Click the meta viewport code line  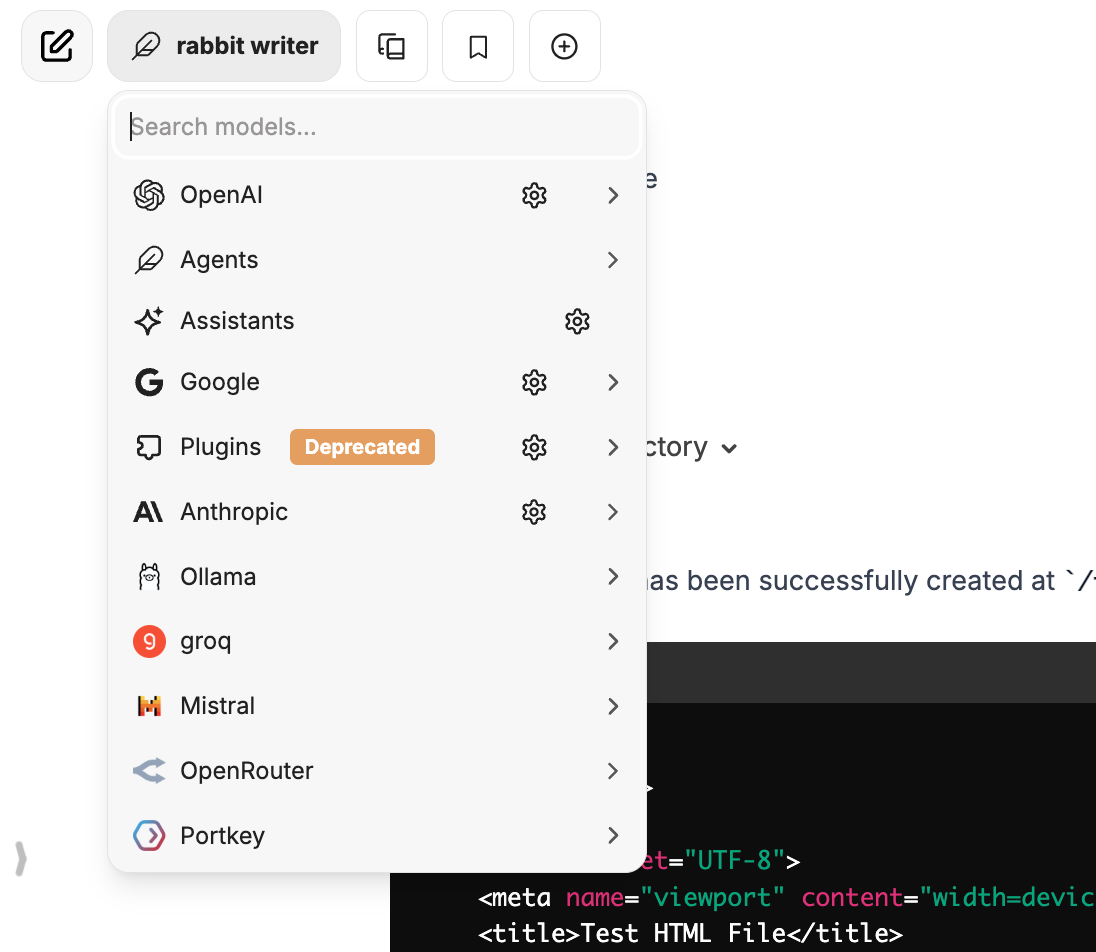tap(786, 897)
